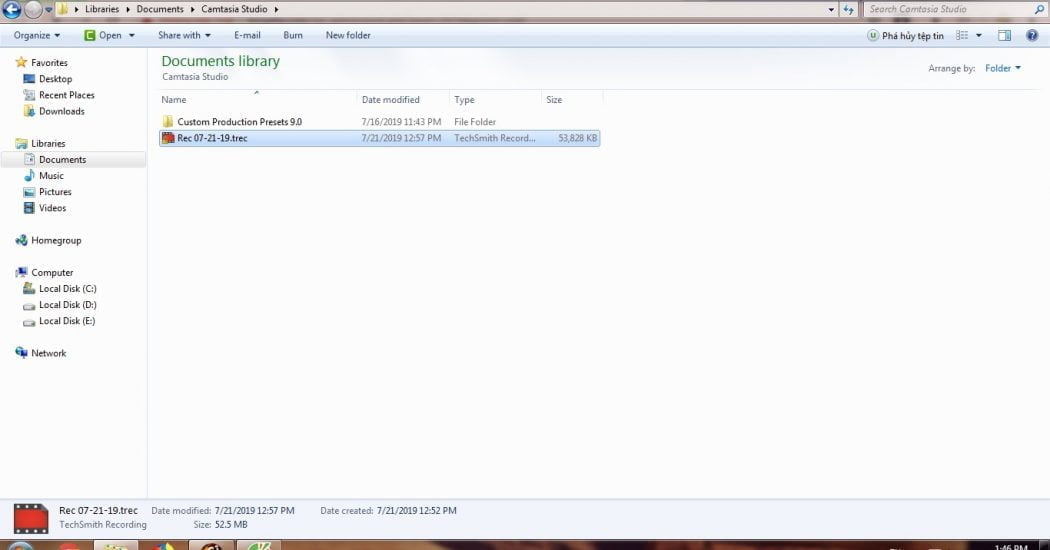
Task: Click the Homegroup icon
Action: [21, 240]
